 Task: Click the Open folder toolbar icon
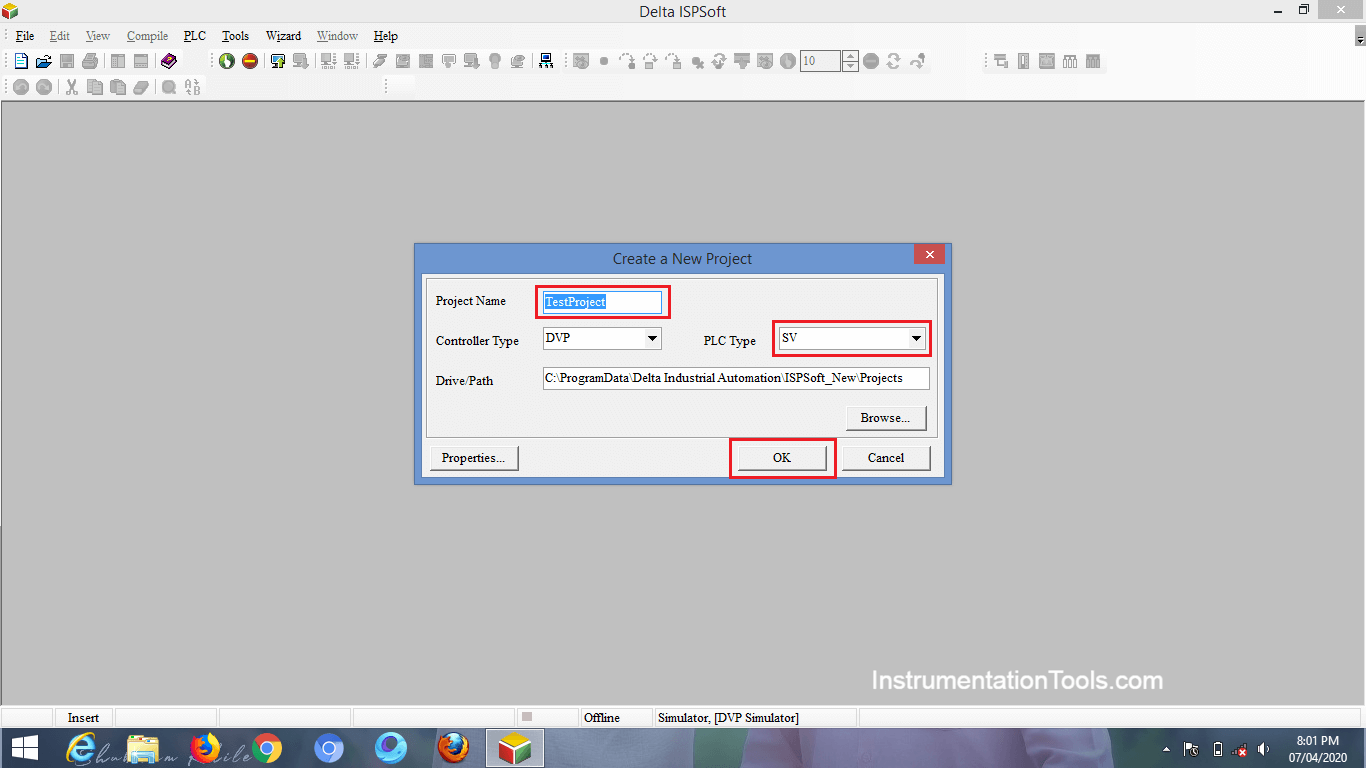pyautogui.click(x=44, y=61)
